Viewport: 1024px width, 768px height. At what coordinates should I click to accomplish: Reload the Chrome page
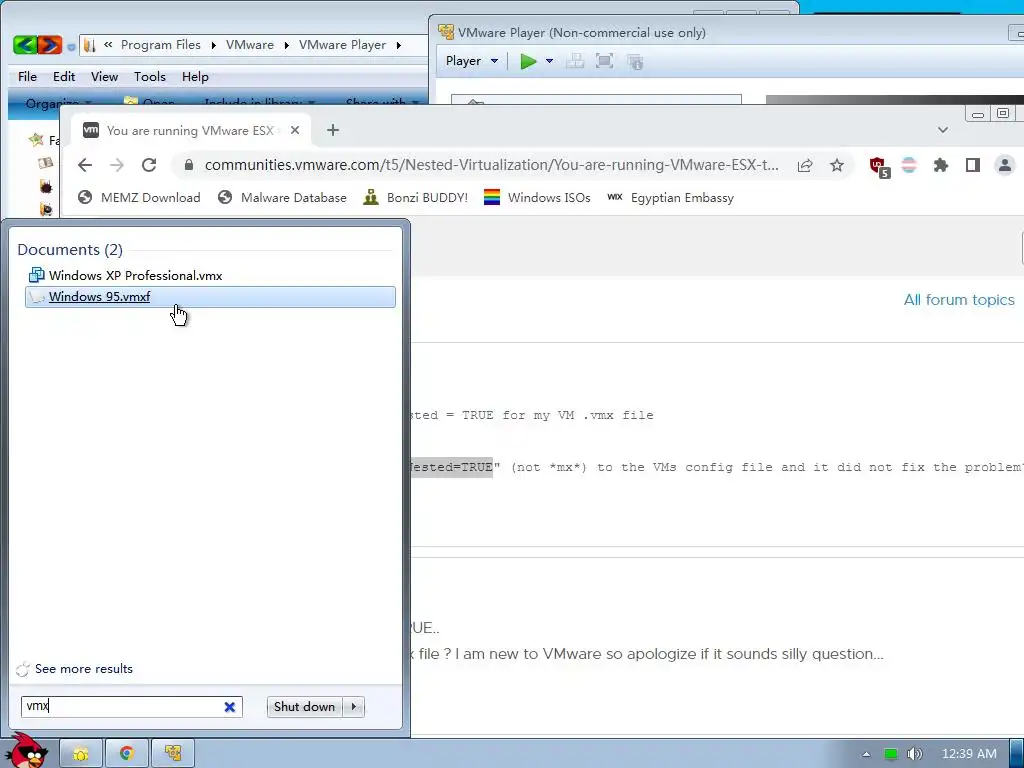(149, 165)
